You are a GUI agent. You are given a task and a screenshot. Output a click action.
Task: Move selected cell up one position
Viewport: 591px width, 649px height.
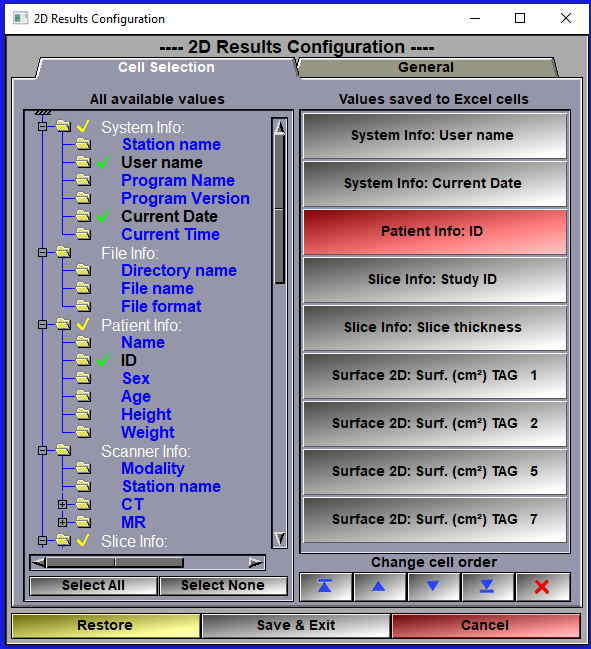pyautogui.click(x=380, y=587)
